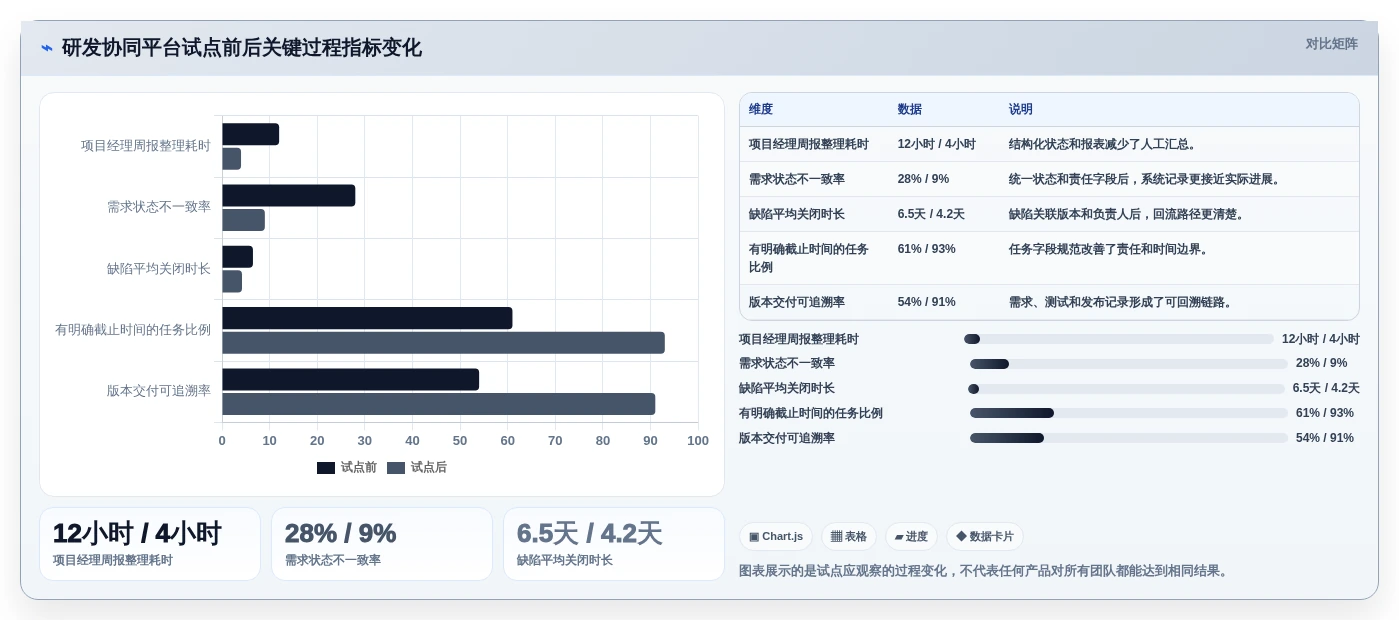This screenshot has width=1399, height=620.
Task: Select the 进度 tag chip
Action: click(x=911, y=536)
